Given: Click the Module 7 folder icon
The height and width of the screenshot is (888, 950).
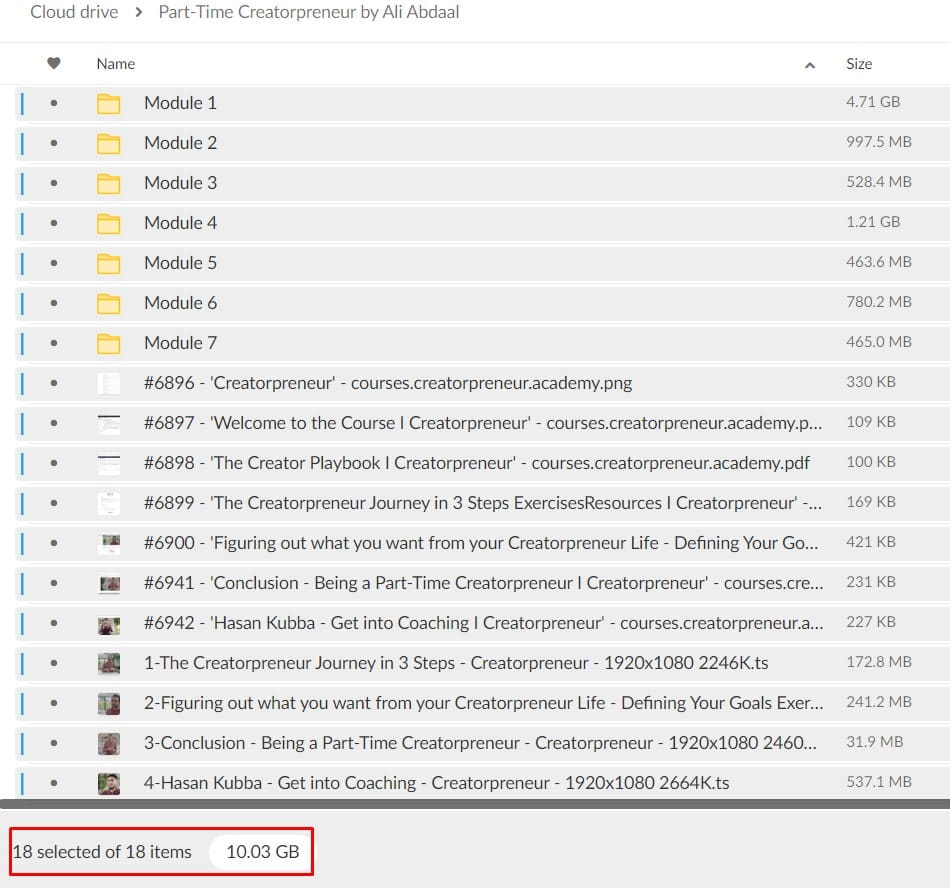Looking at the screenshot, I should pos(108,343).
